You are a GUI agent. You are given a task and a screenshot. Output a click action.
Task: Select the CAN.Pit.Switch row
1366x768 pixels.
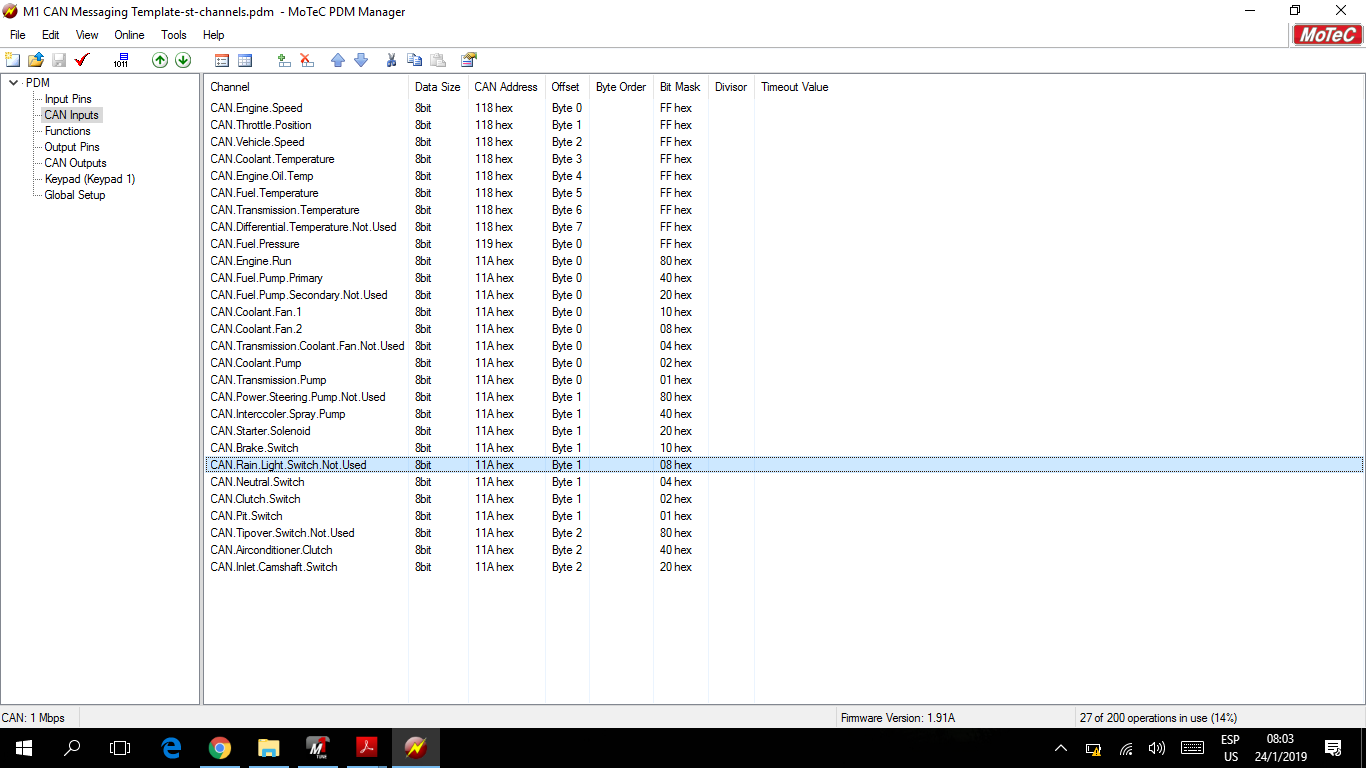pyautogui.click(x=784, y=516)
